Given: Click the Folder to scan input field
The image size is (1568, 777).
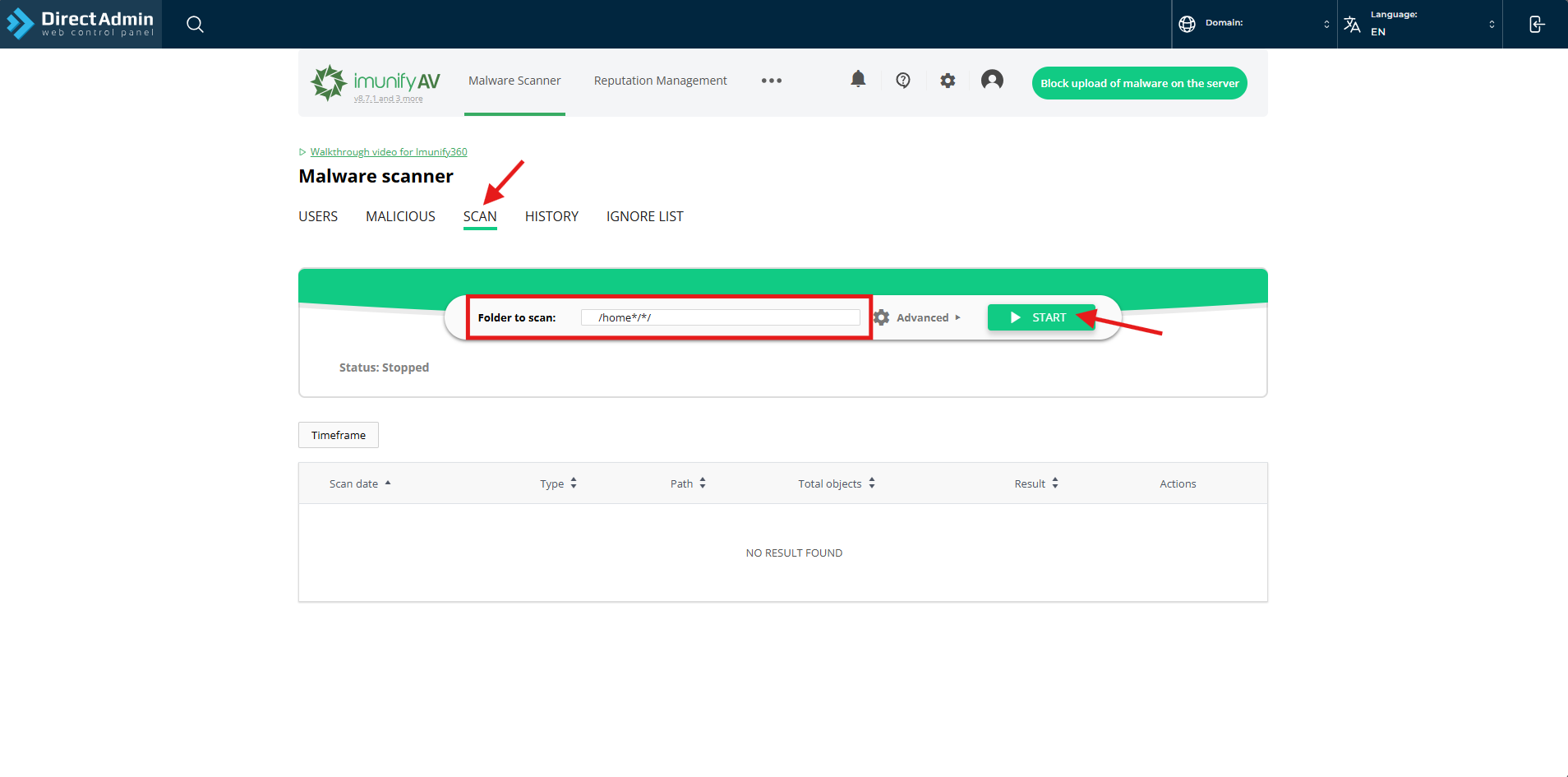Looking at the screenshot, I should [720, 318].
